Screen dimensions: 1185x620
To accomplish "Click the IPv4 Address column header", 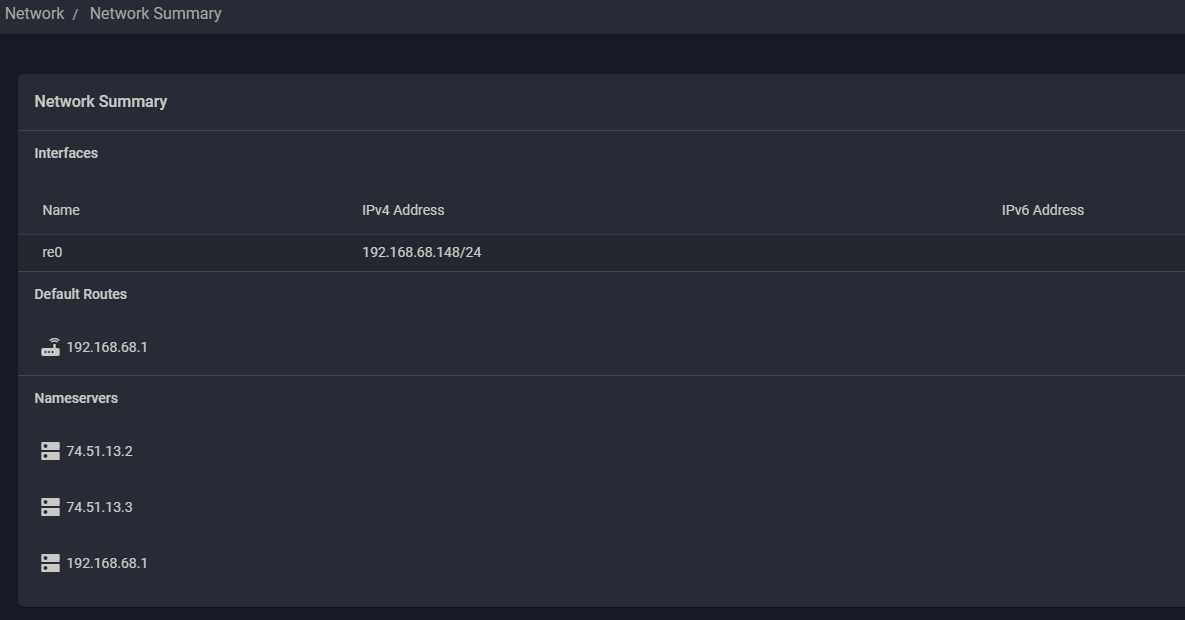I will (x=403, y=210).
